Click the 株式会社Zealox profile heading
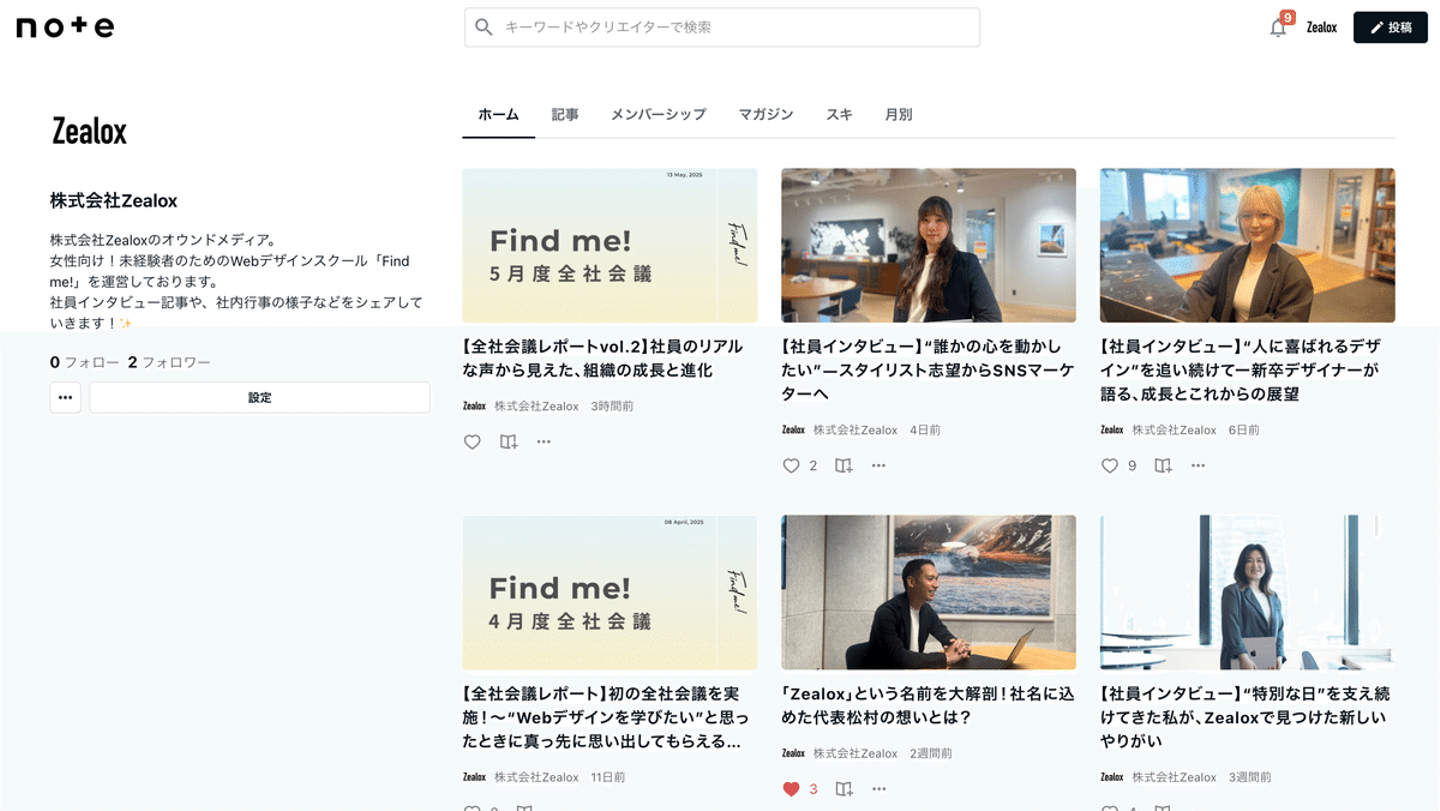The height and width of the screenshot is (811, 1440). pos(114,201)
